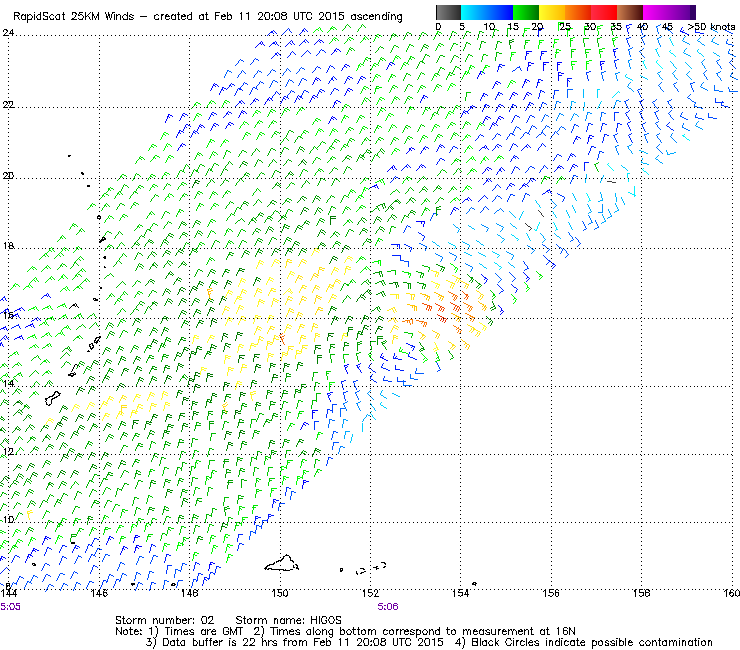Click the 'Storm name: HIGOS' text

coord(288,620)
